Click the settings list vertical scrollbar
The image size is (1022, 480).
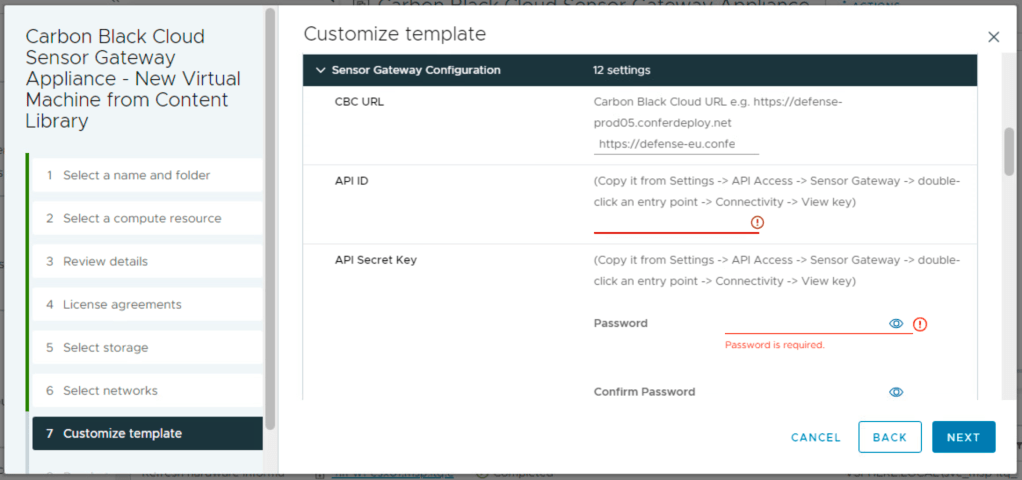pos(1009,150)
